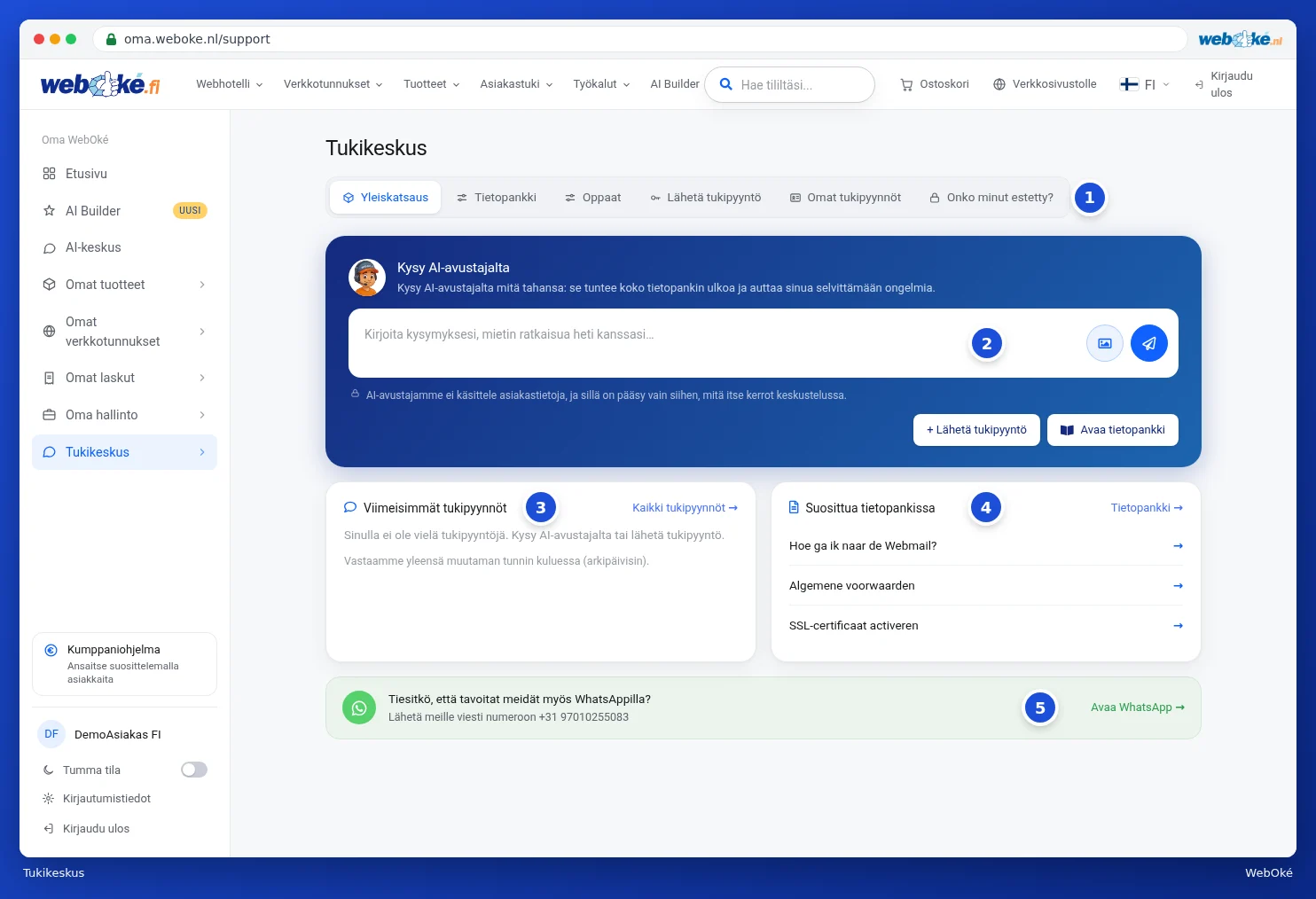Open the Kumppaniohjelma card
Screen dimensions: 1316x899
click(125, 664)
